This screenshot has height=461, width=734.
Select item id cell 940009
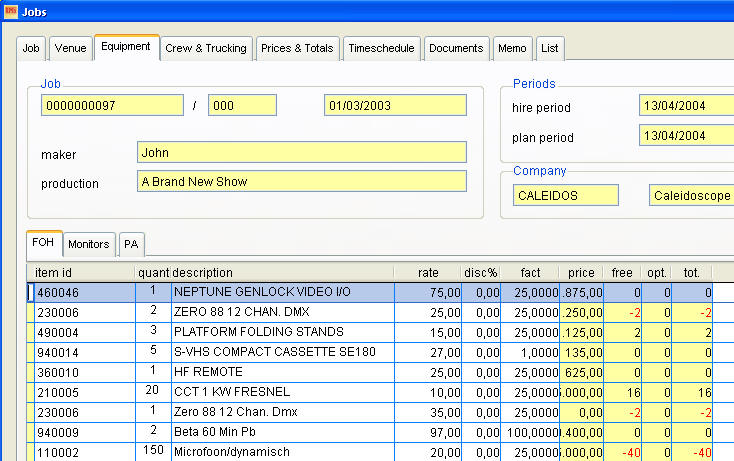coord(85,432)
